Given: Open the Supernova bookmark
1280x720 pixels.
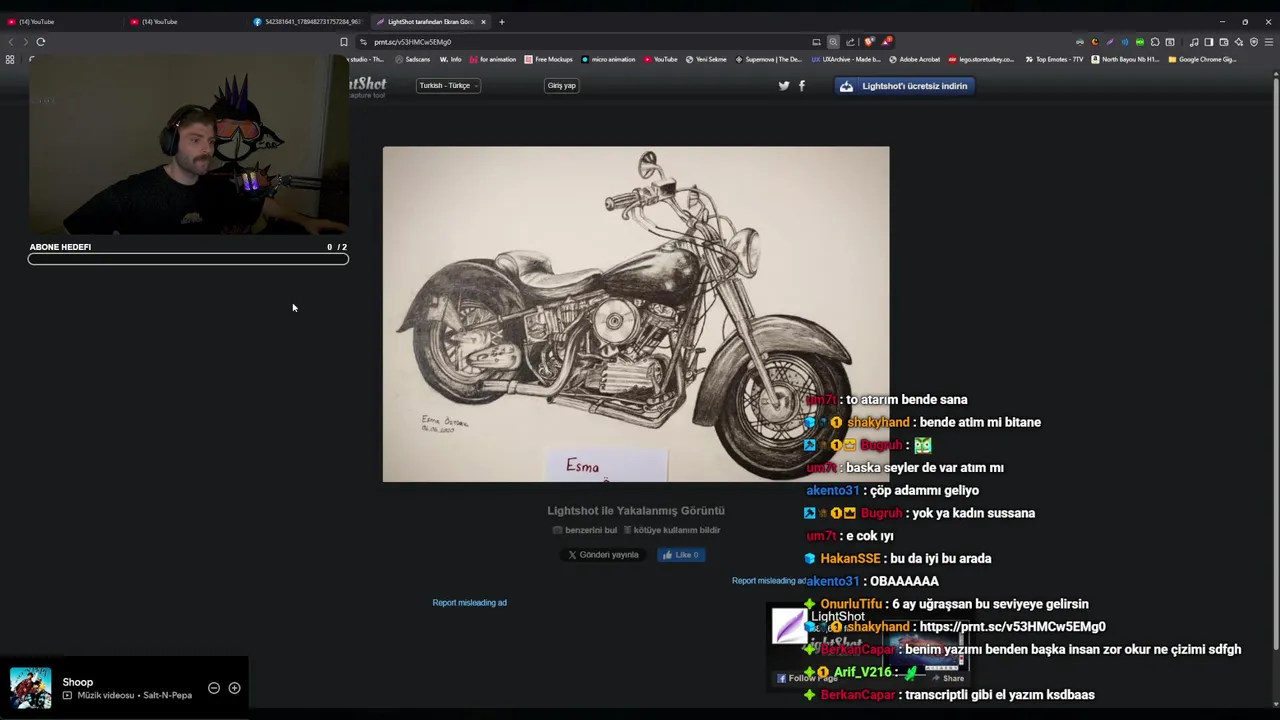Looking at the screenshot, I should (x=769, y=60).
